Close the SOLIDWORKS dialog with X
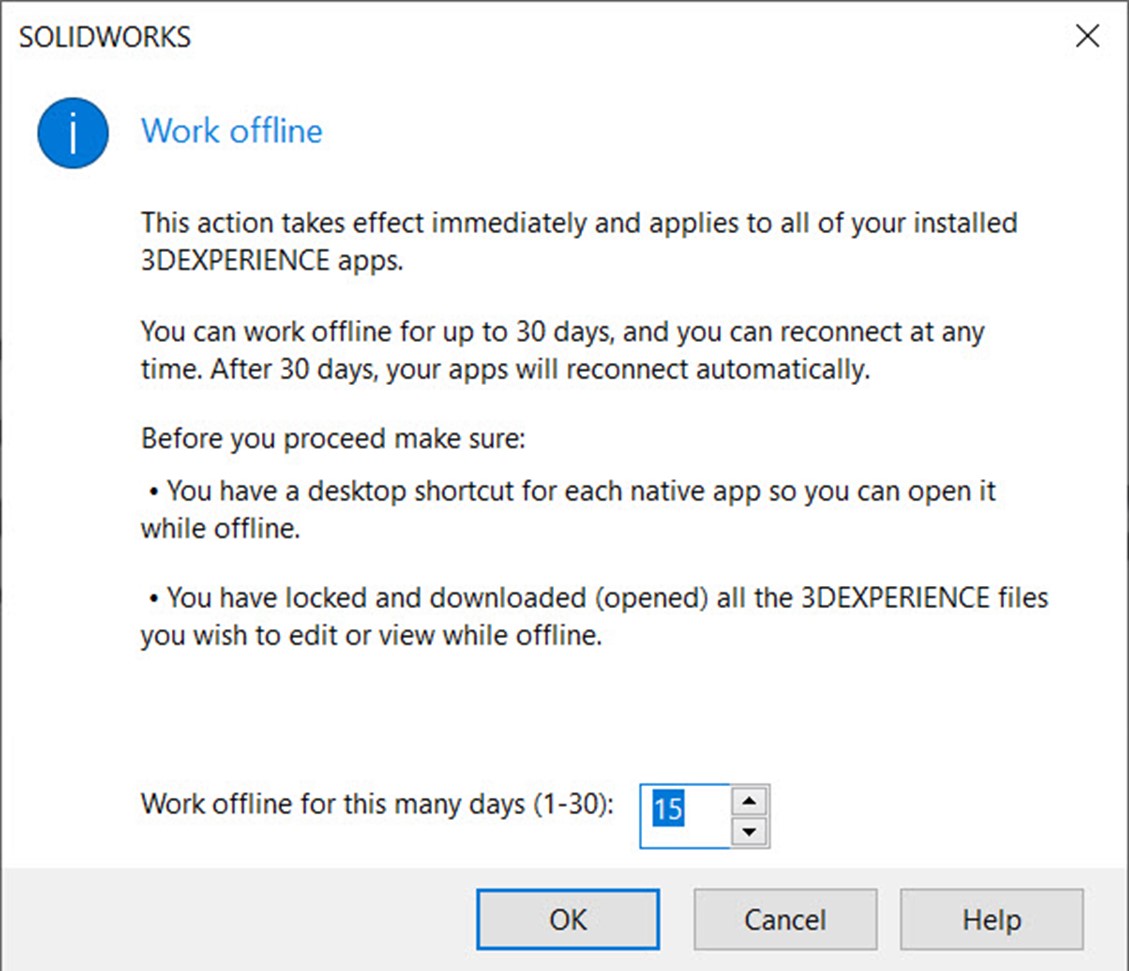 (x=1087, y=35)
